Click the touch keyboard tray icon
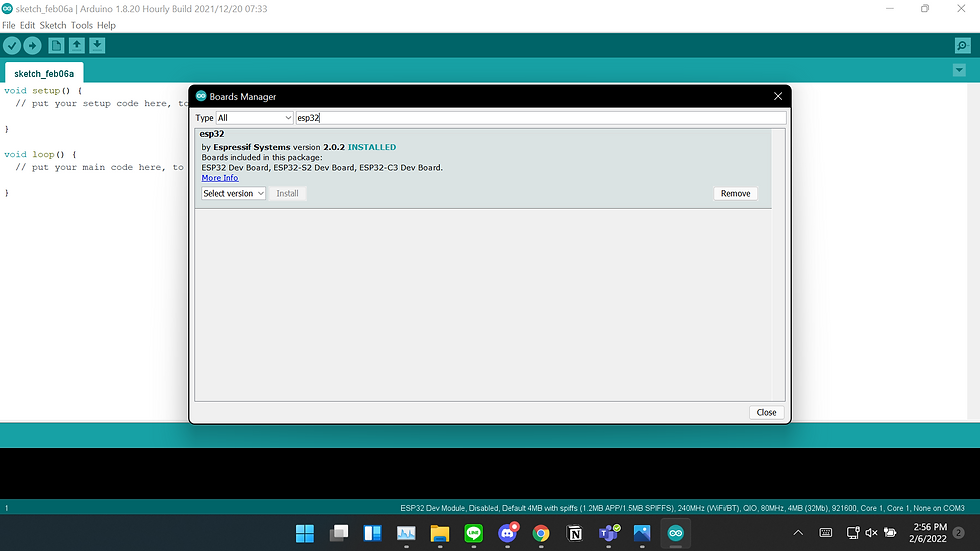 (x=826, y=533)
